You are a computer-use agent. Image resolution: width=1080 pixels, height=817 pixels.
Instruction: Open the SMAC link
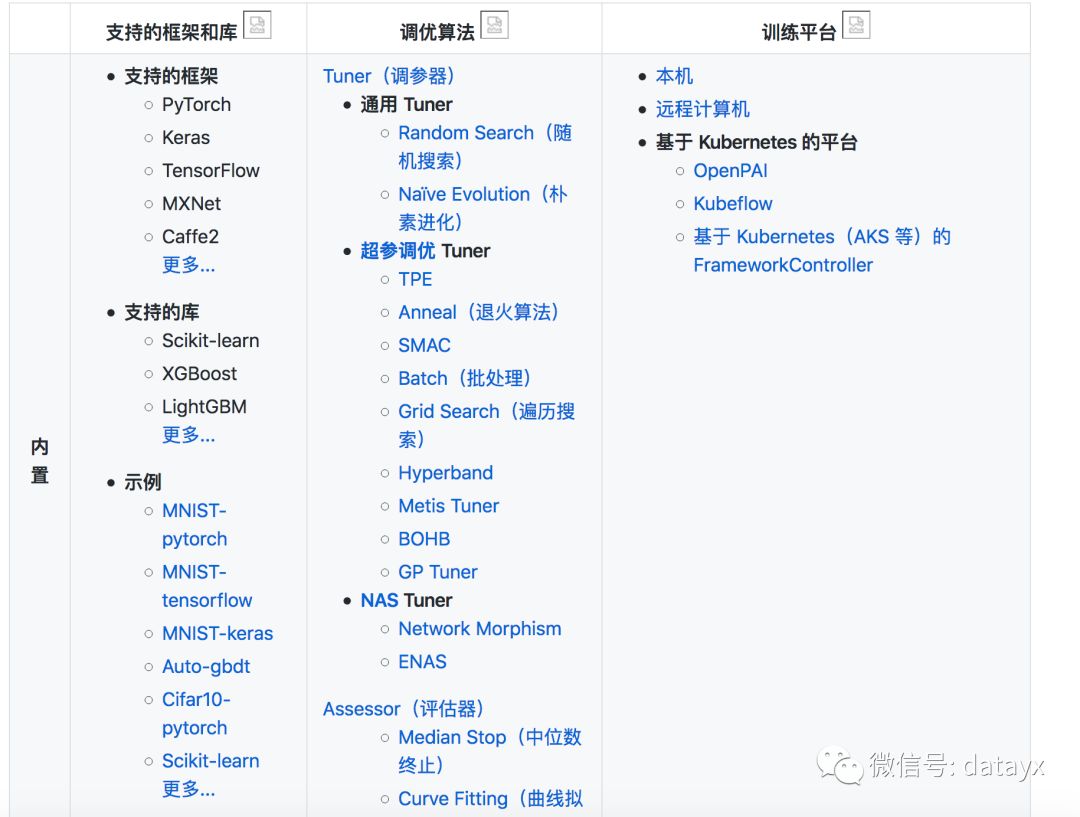click(424, 345)
